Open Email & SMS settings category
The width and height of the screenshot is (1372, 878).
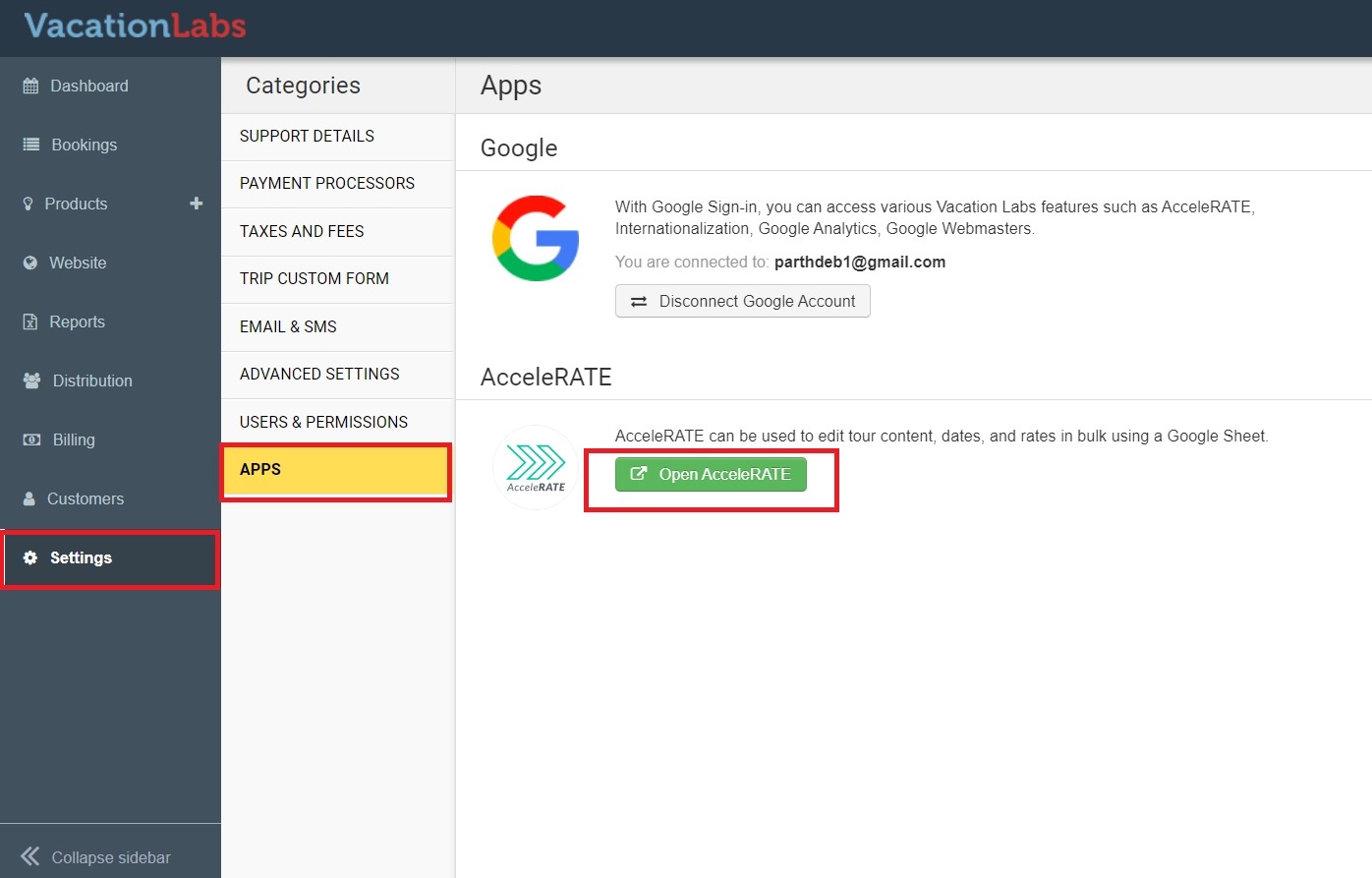tap(288, 327)
